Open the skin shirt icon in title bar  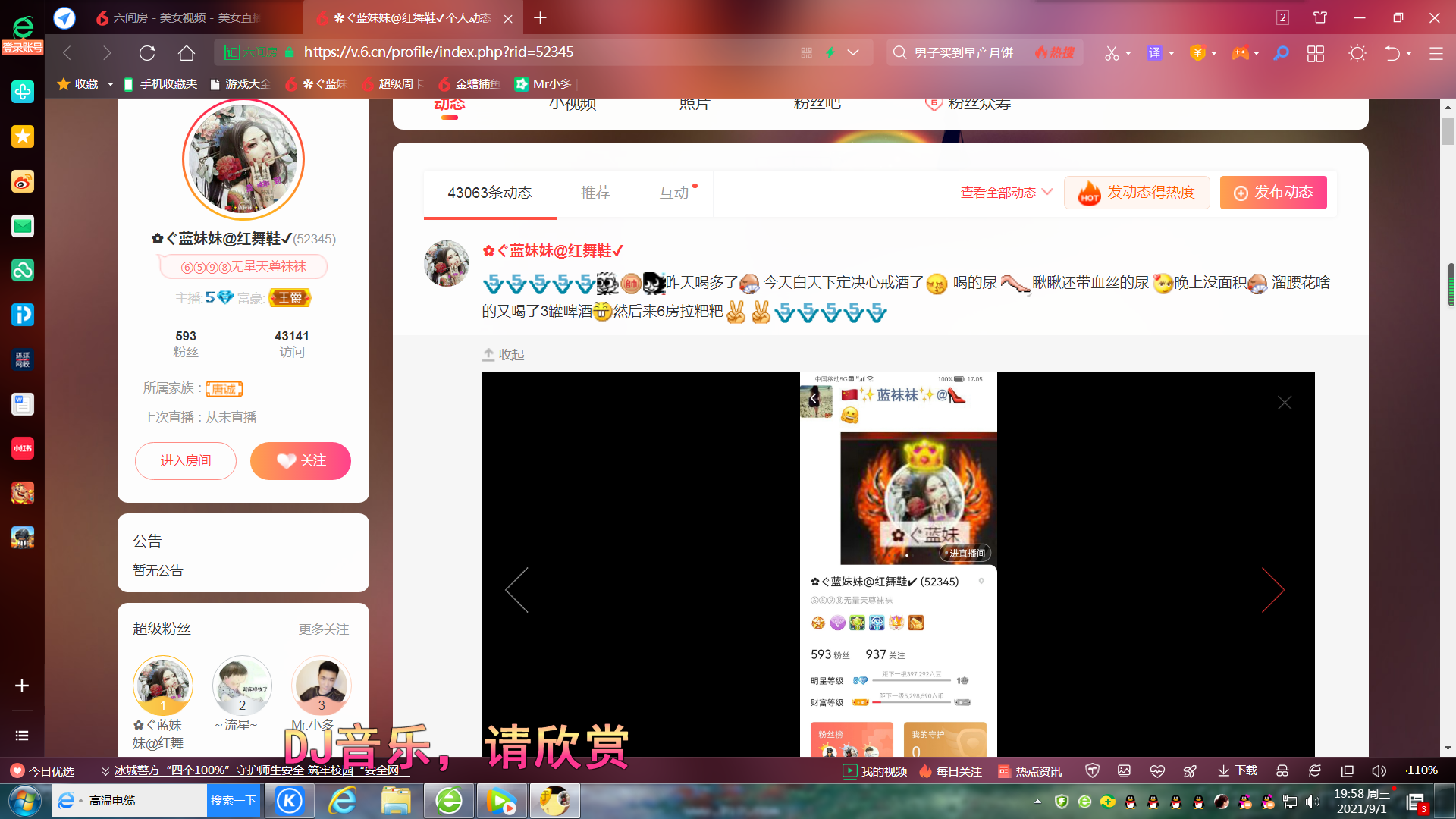[x=1320, y=17]
